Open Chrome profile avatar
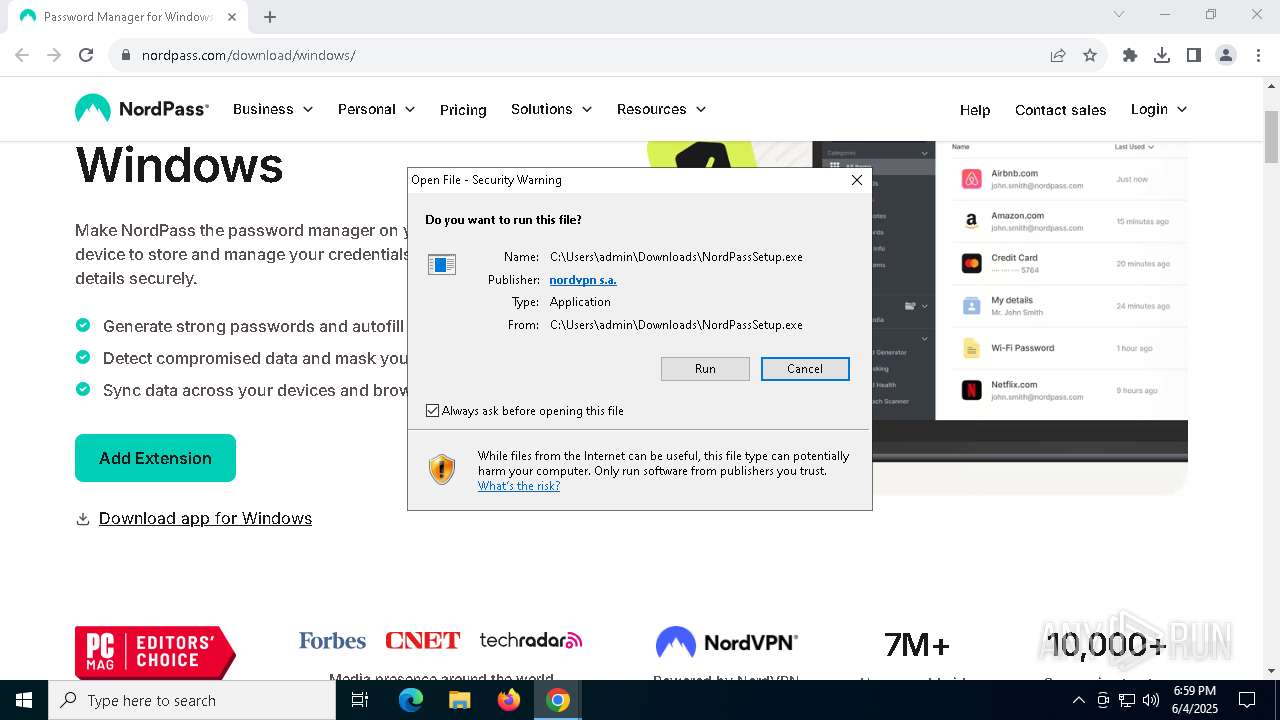The width and height of the screenshot is (1280, 720). click(1226, 55)
